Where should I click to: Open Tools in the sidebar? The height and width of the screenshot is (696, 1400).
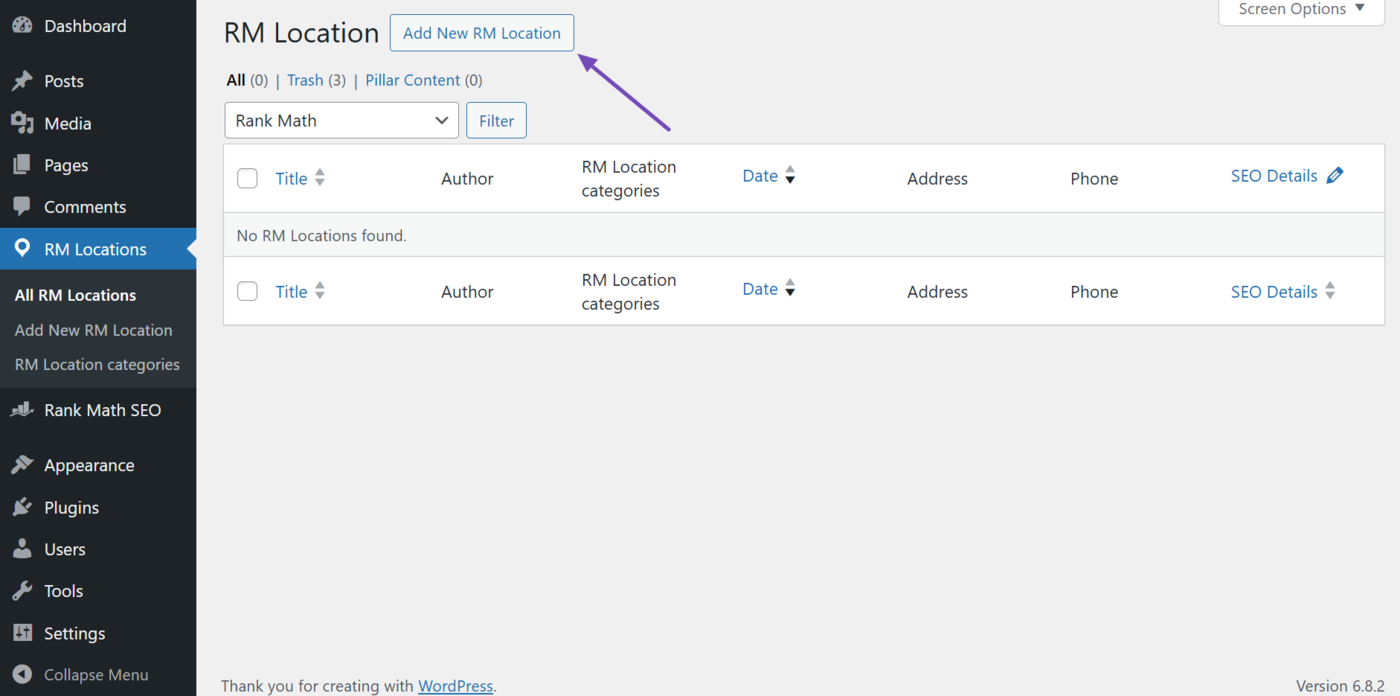click(98, 591)
